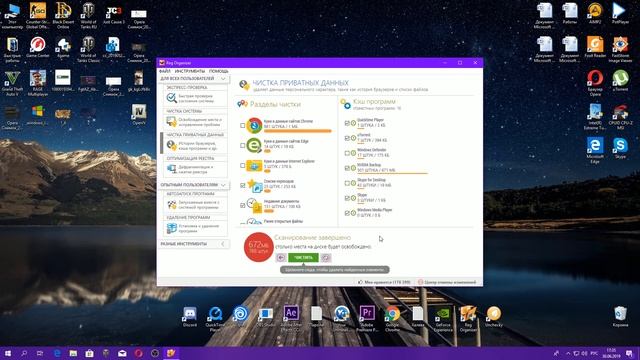This screenshot has height=360, width=640.
Task: Enable the Edge cache and site data checkbox
Action: coord(242,145)
